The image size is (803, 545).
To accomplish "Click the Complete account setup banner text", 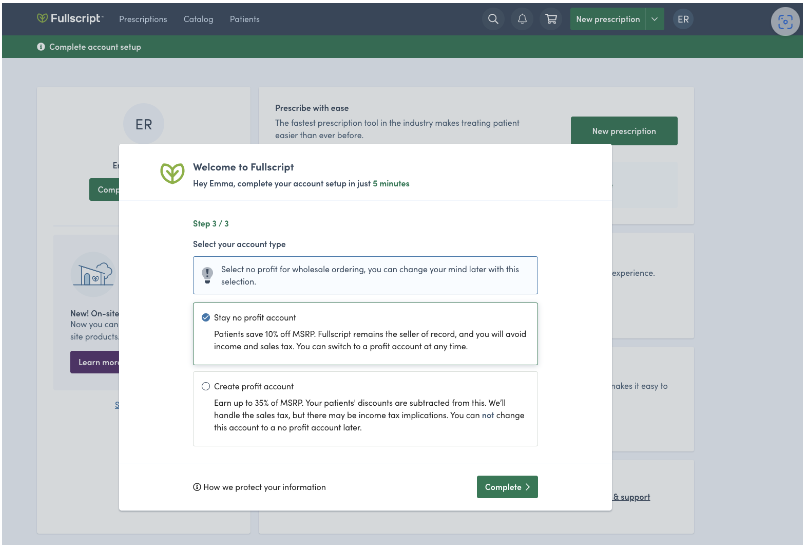I will coord(95,47).
